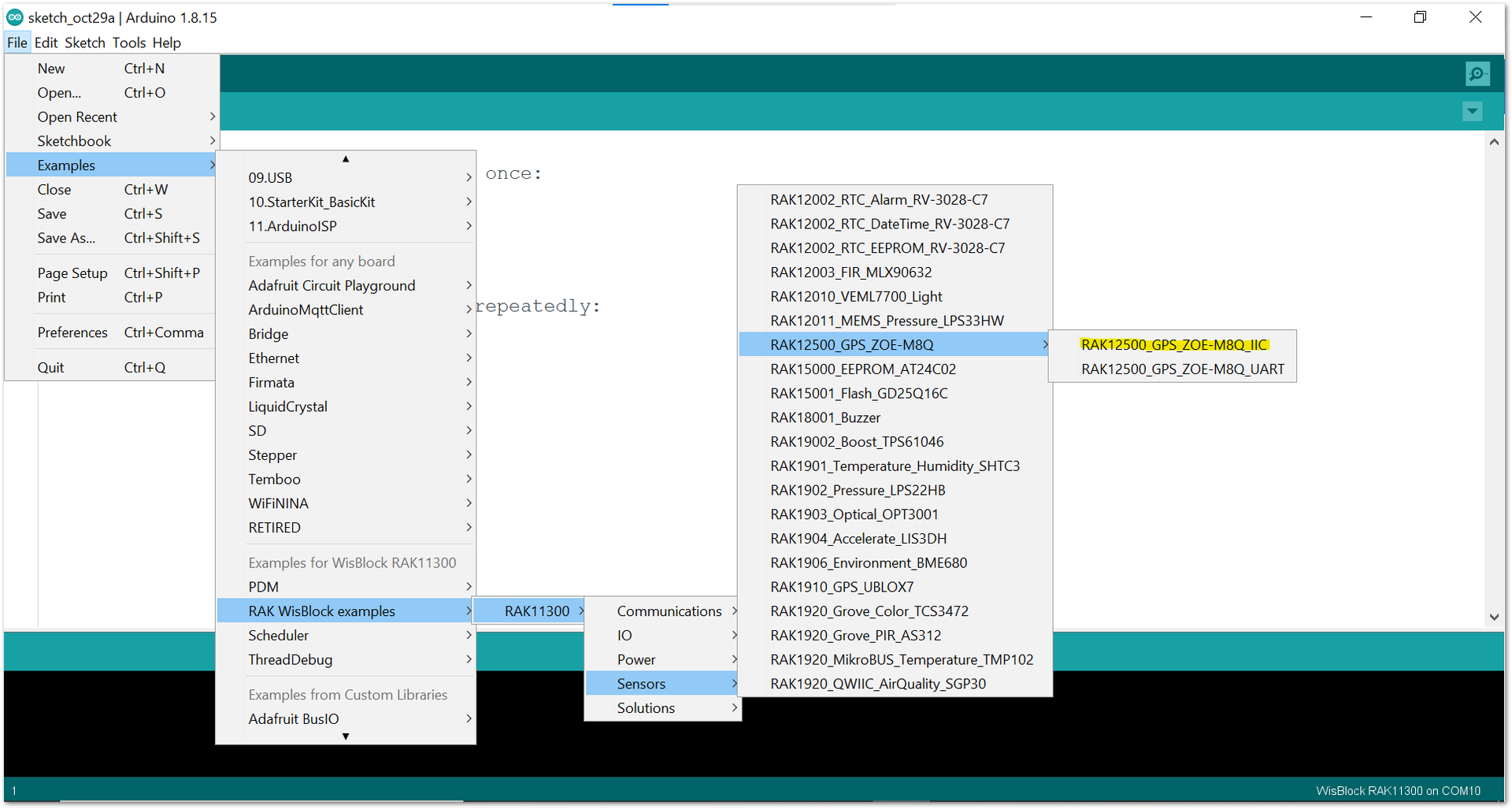Expand 09.USB examples

click(x=346, y=178)
